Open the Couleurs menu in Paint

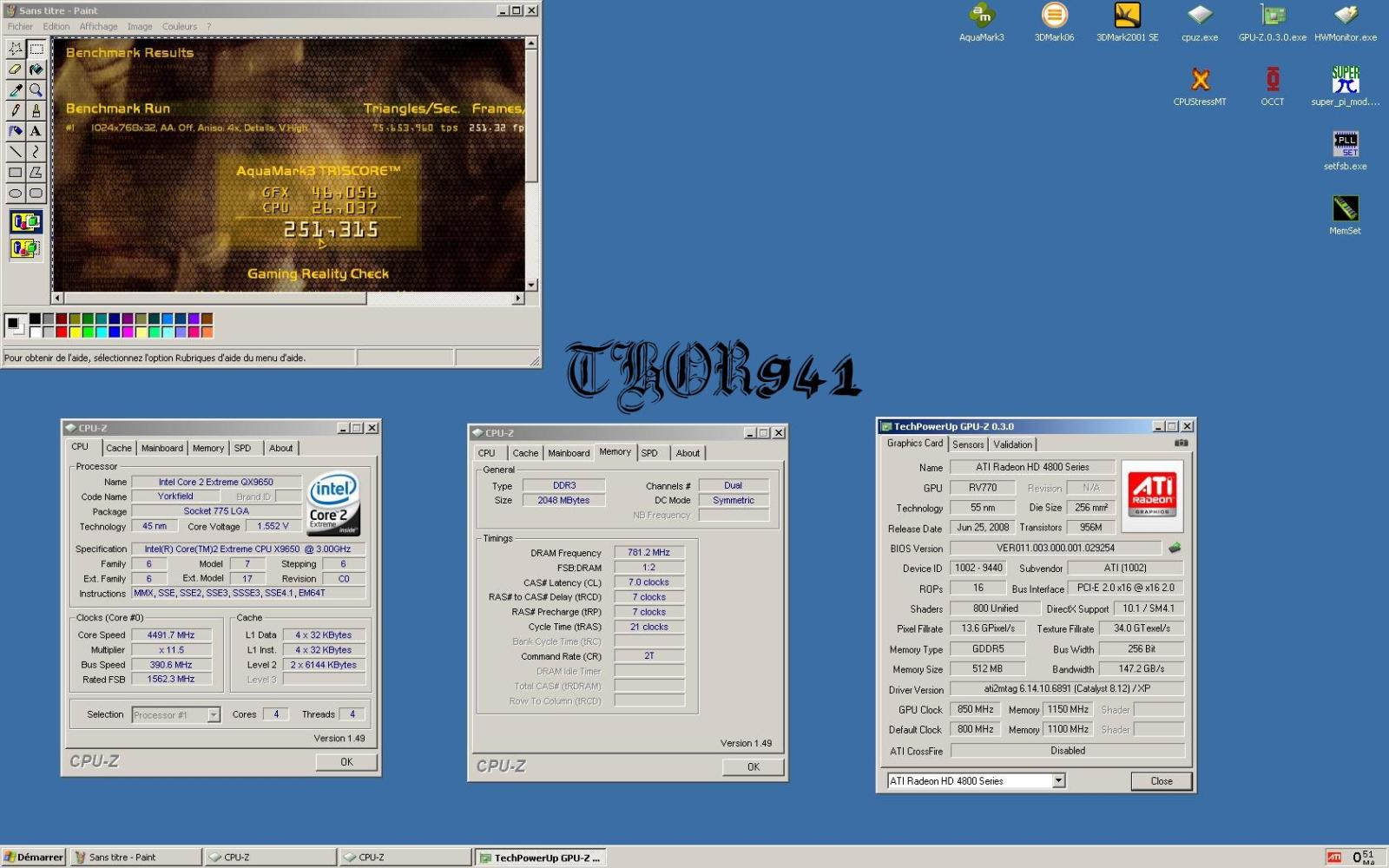180,27
